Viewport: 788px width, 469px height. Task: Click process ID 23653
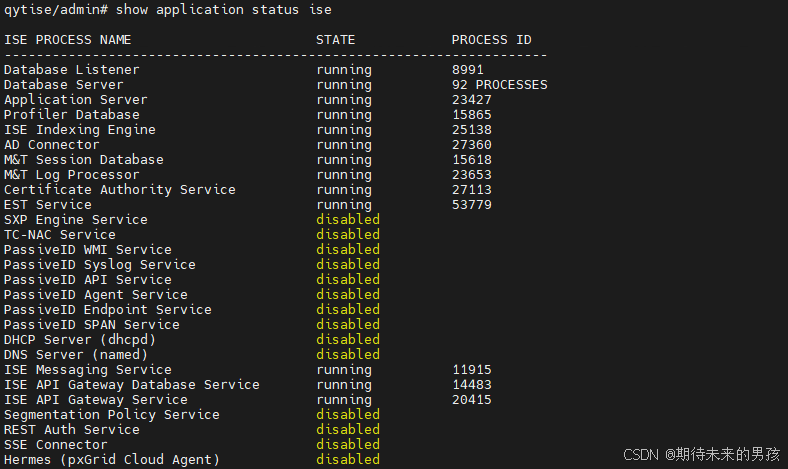click(x=472, y=175)
